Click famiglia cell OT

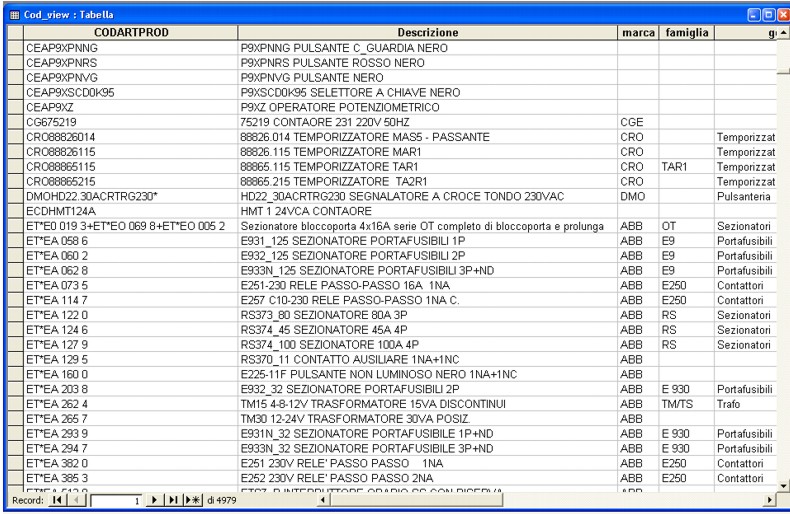pyautogui.click(x=687, y=226)
